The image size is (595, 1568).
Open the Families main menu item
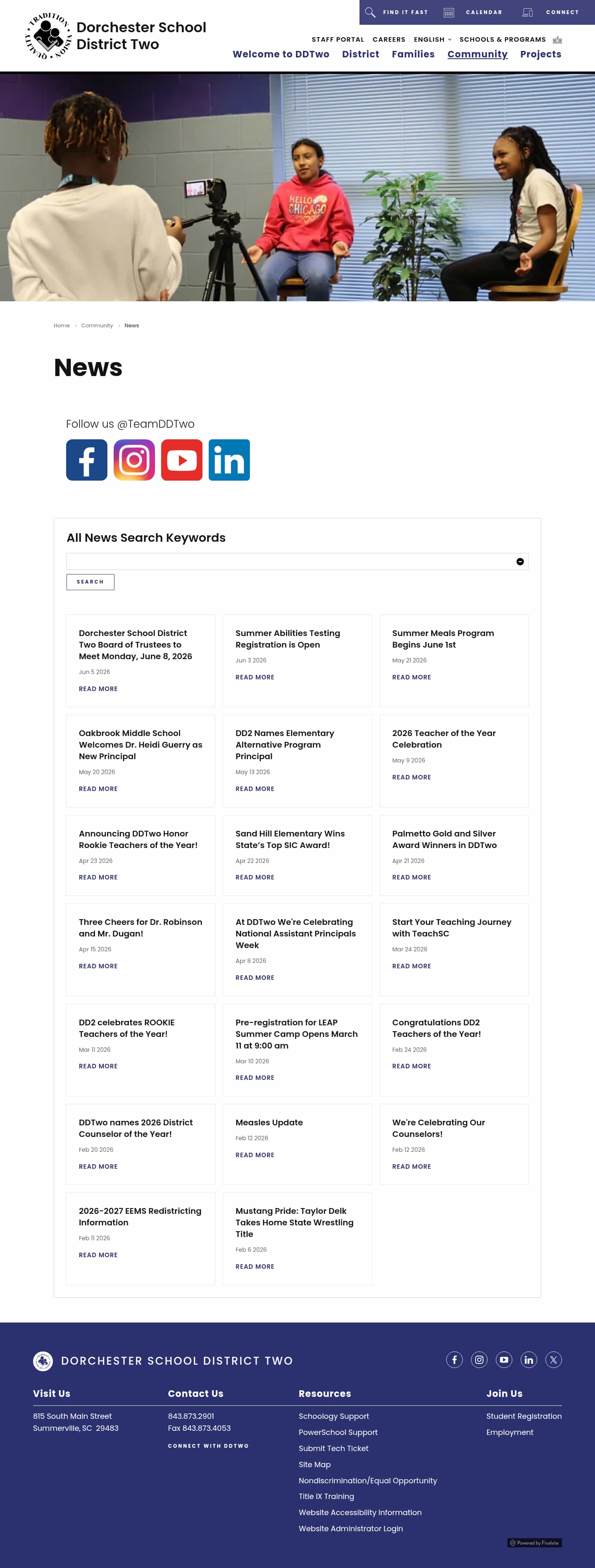413,54
